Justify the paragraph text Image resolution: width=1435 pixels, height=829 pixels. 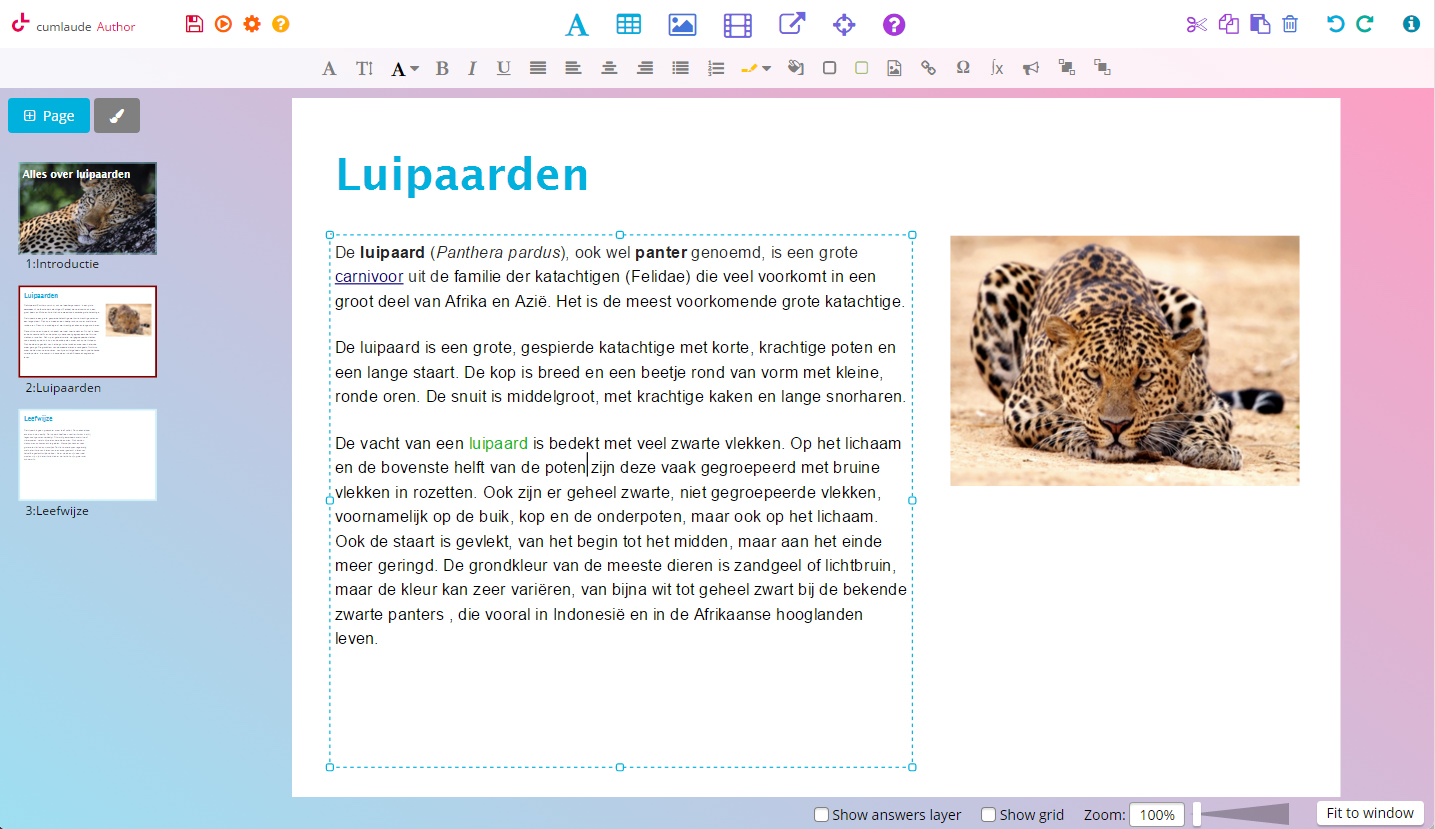538,68
